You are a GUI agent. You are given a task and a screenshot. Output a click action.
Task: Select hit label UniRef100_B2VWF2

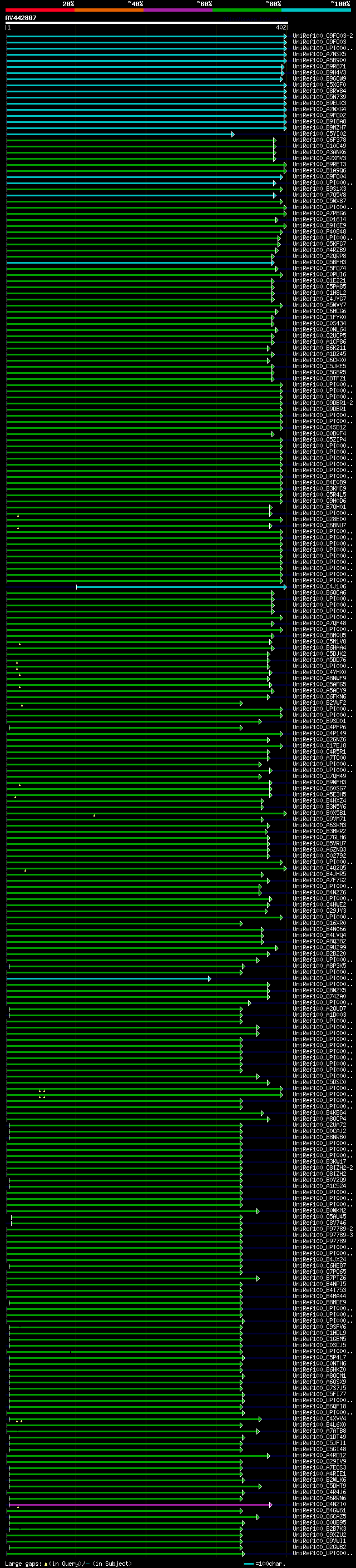tap(319, 703)
